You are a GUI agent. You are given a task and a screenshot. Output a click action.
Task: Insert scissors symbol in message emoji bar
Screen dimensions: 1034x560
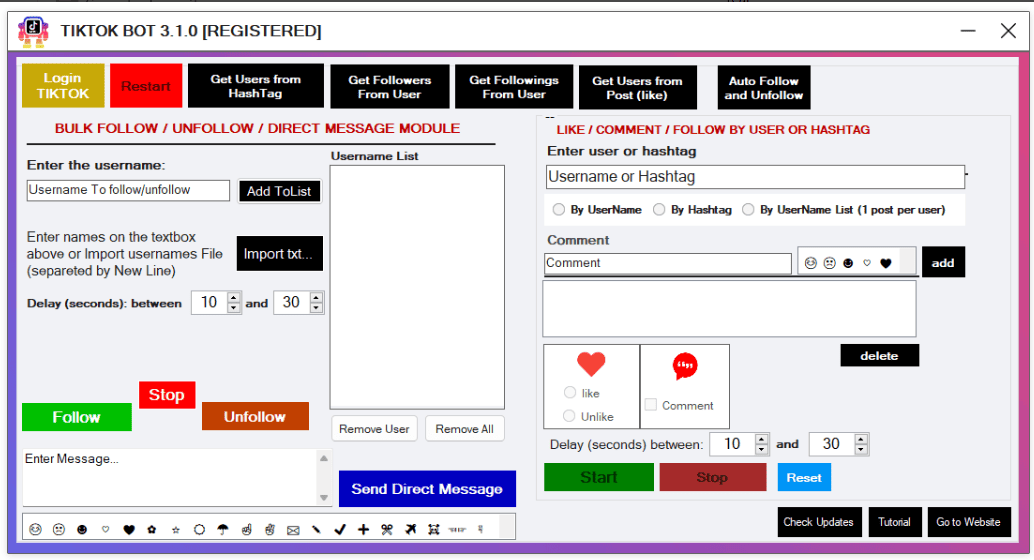point(387,529)
